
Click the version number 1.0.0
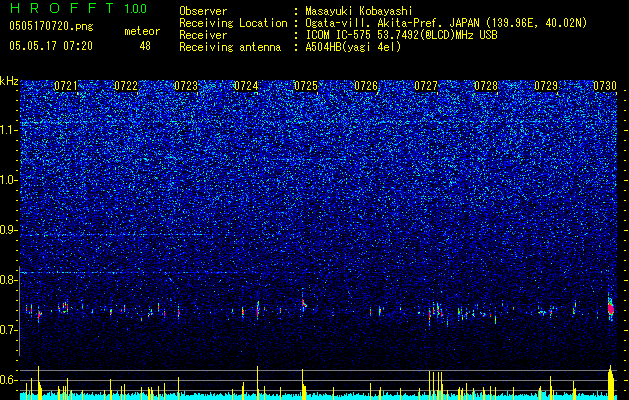click(136, 8)
